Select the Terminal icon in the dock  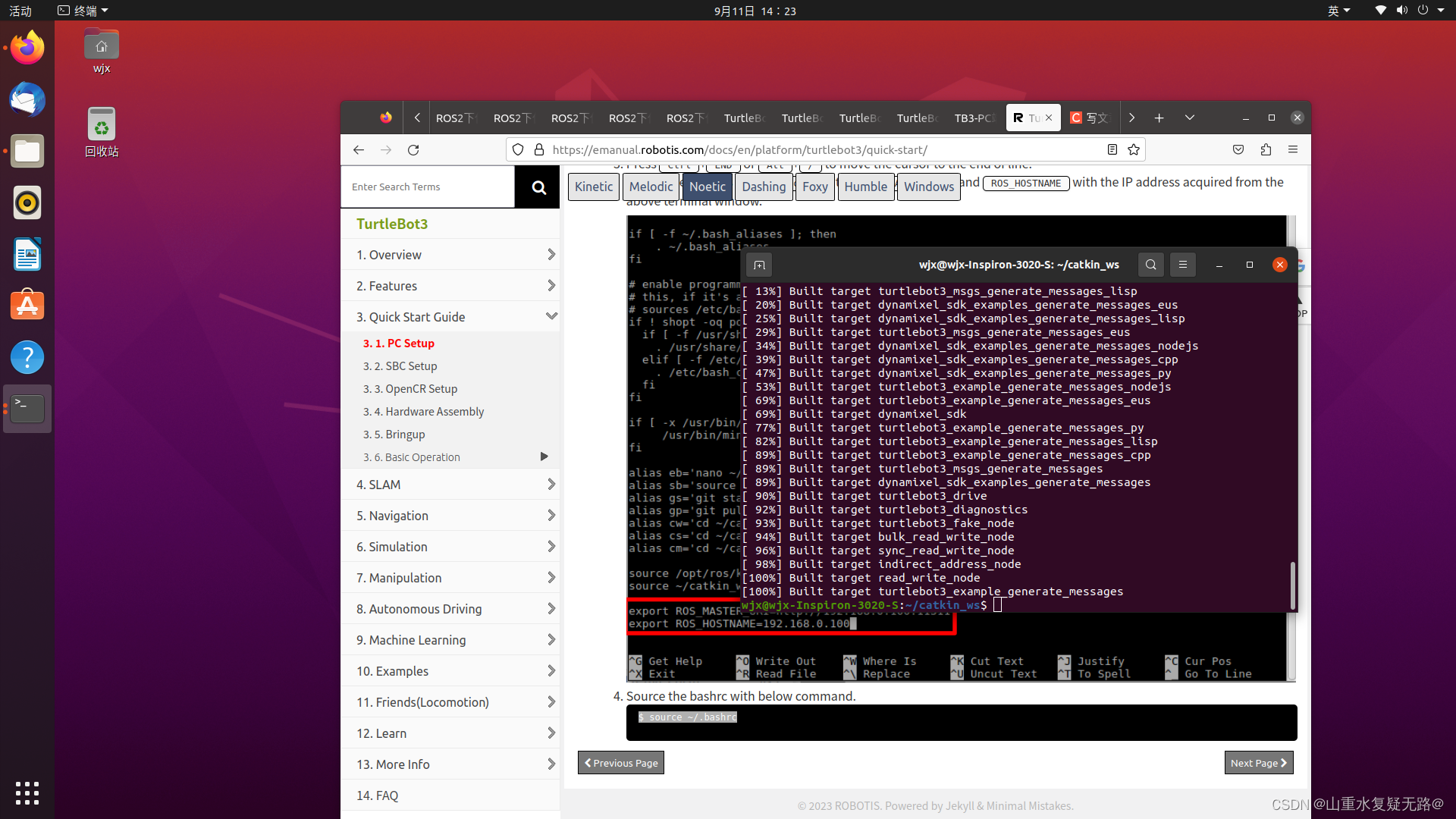pyautogui.click(x=27, y=409)
